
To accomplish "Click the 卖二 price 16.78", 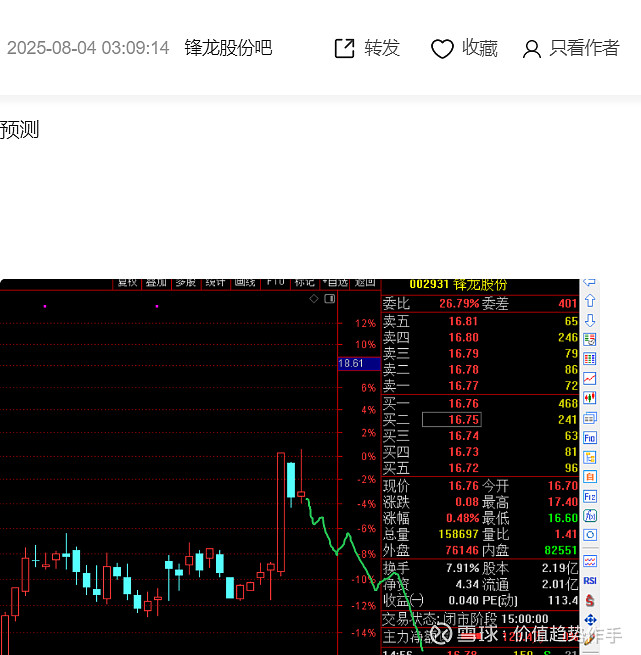I will [463, 370].
